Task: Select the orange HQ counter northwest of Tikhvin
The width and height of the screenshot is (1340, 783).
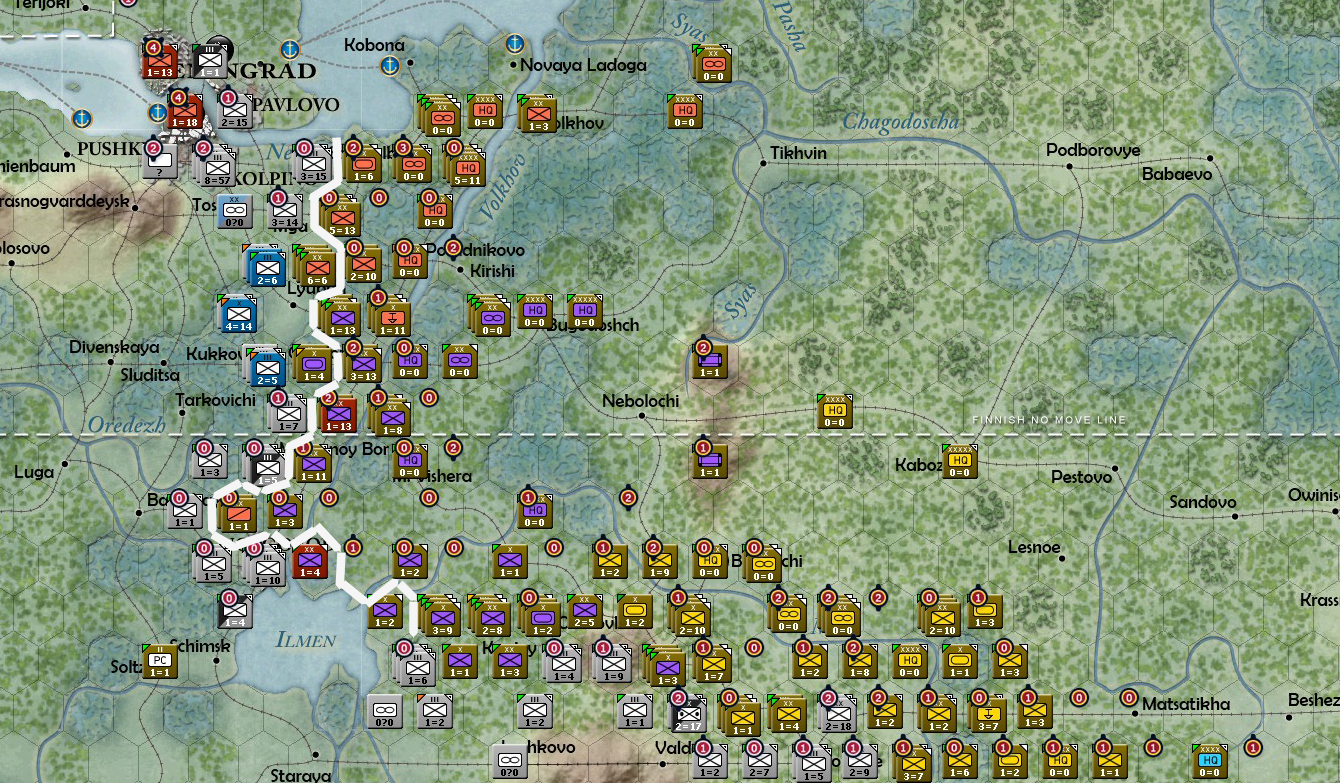Action: click(x=686, y=112)
